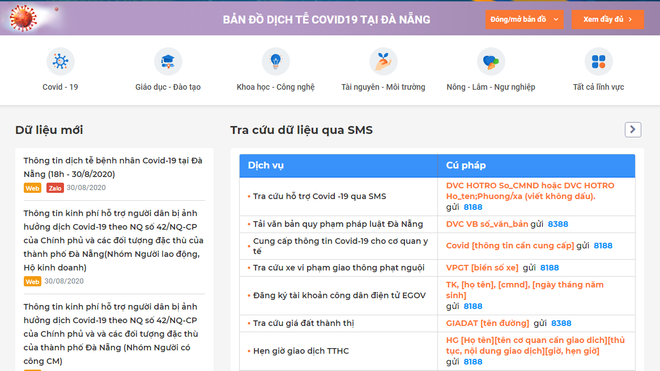Select the Nông - Lâm - Ngư nghiệp label

pos(491,87)
